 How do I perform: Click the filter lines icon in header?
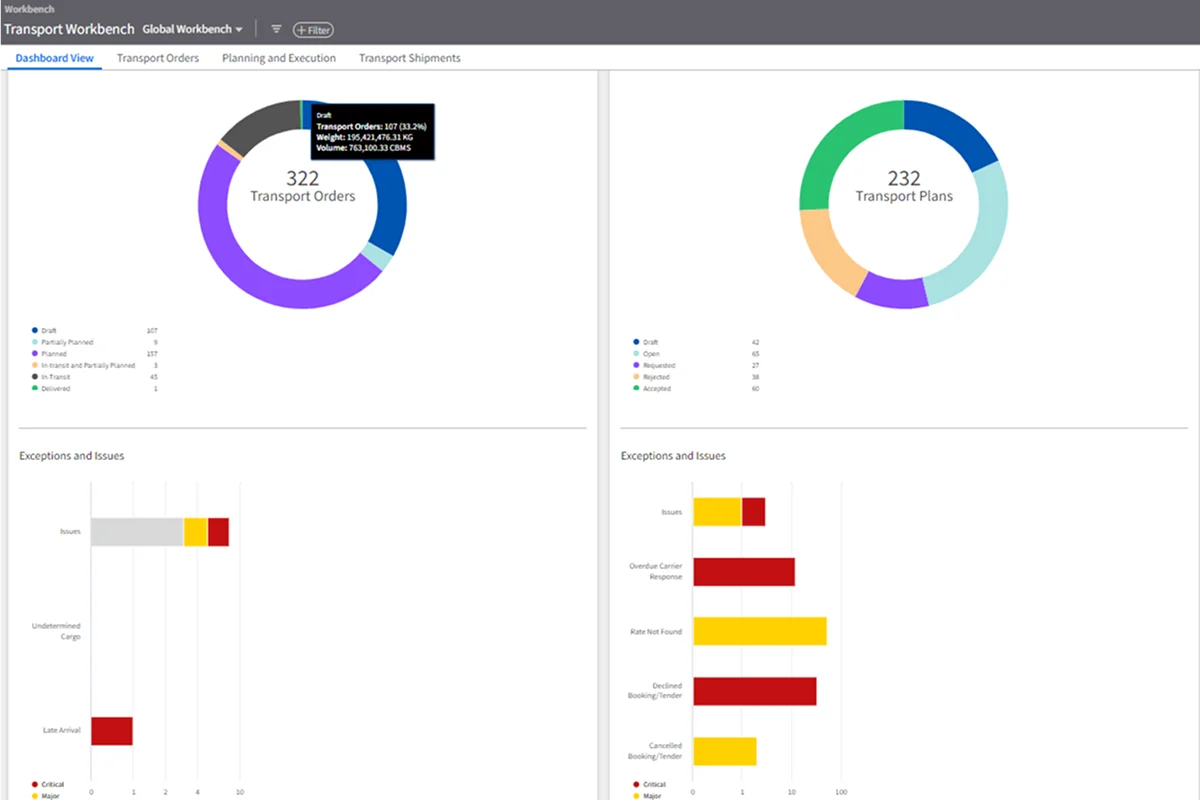click(277, 30)
